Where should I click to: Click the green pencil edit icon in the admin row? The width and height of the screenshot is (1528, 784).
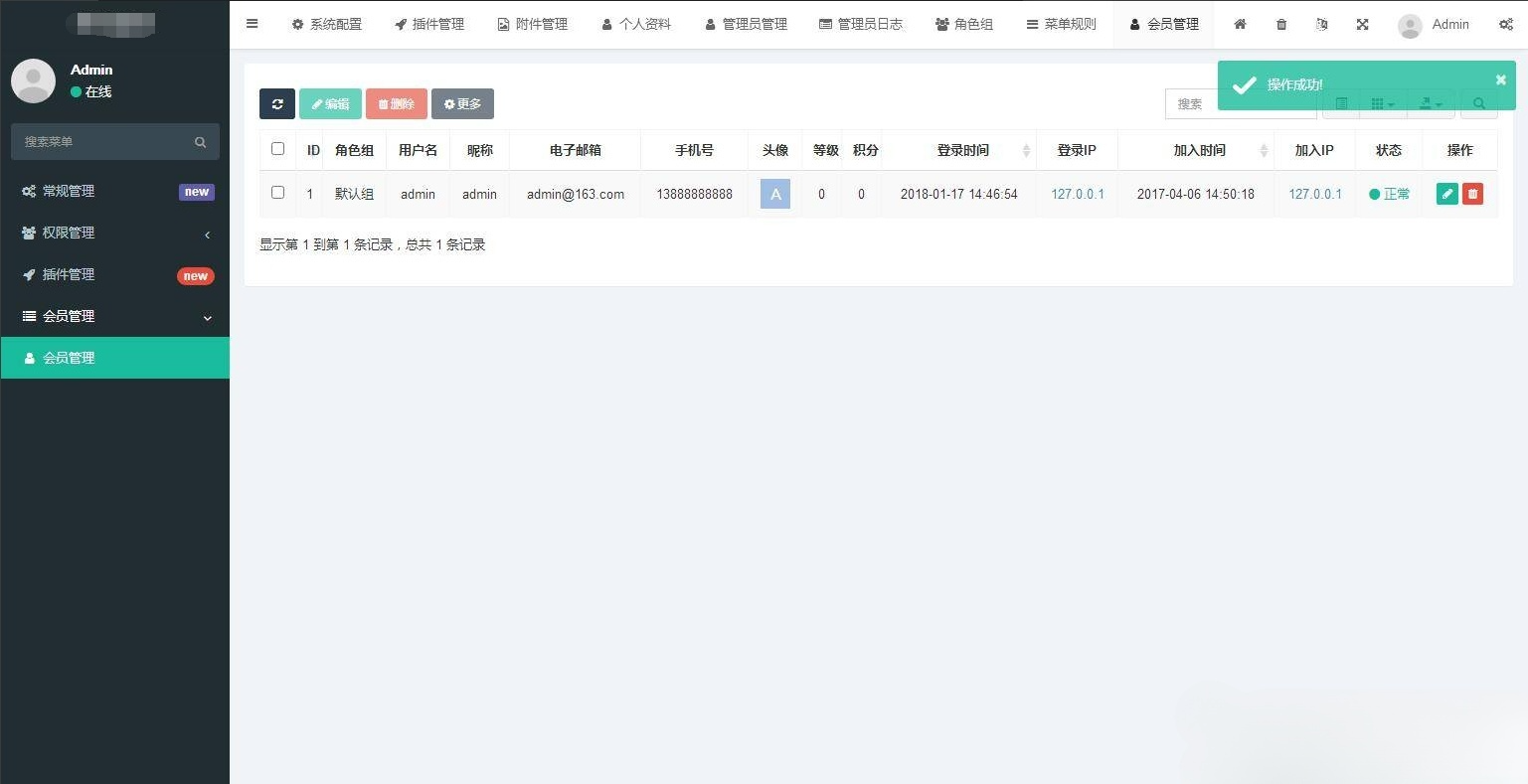point(1447,194)
